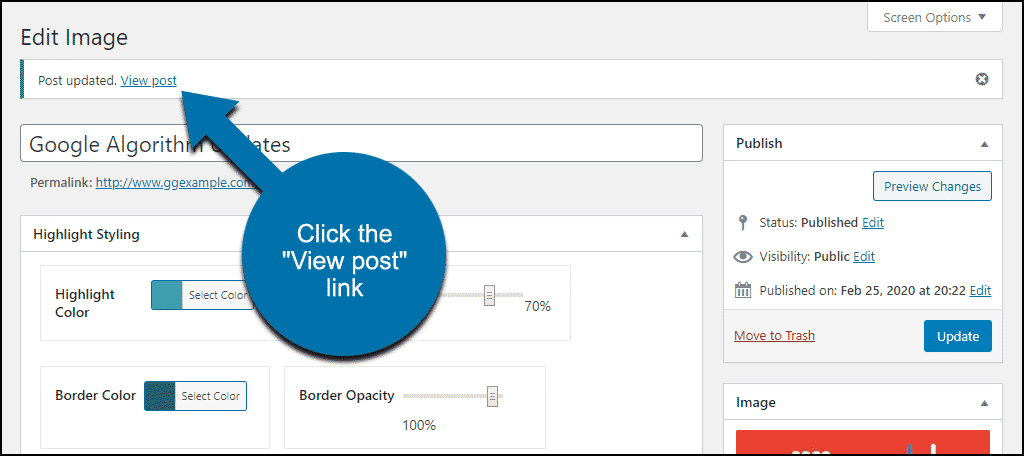Click the 70% highlight opacity slider handle
The height and width of the screenshot is (456, 1024).
coord(489,295)
